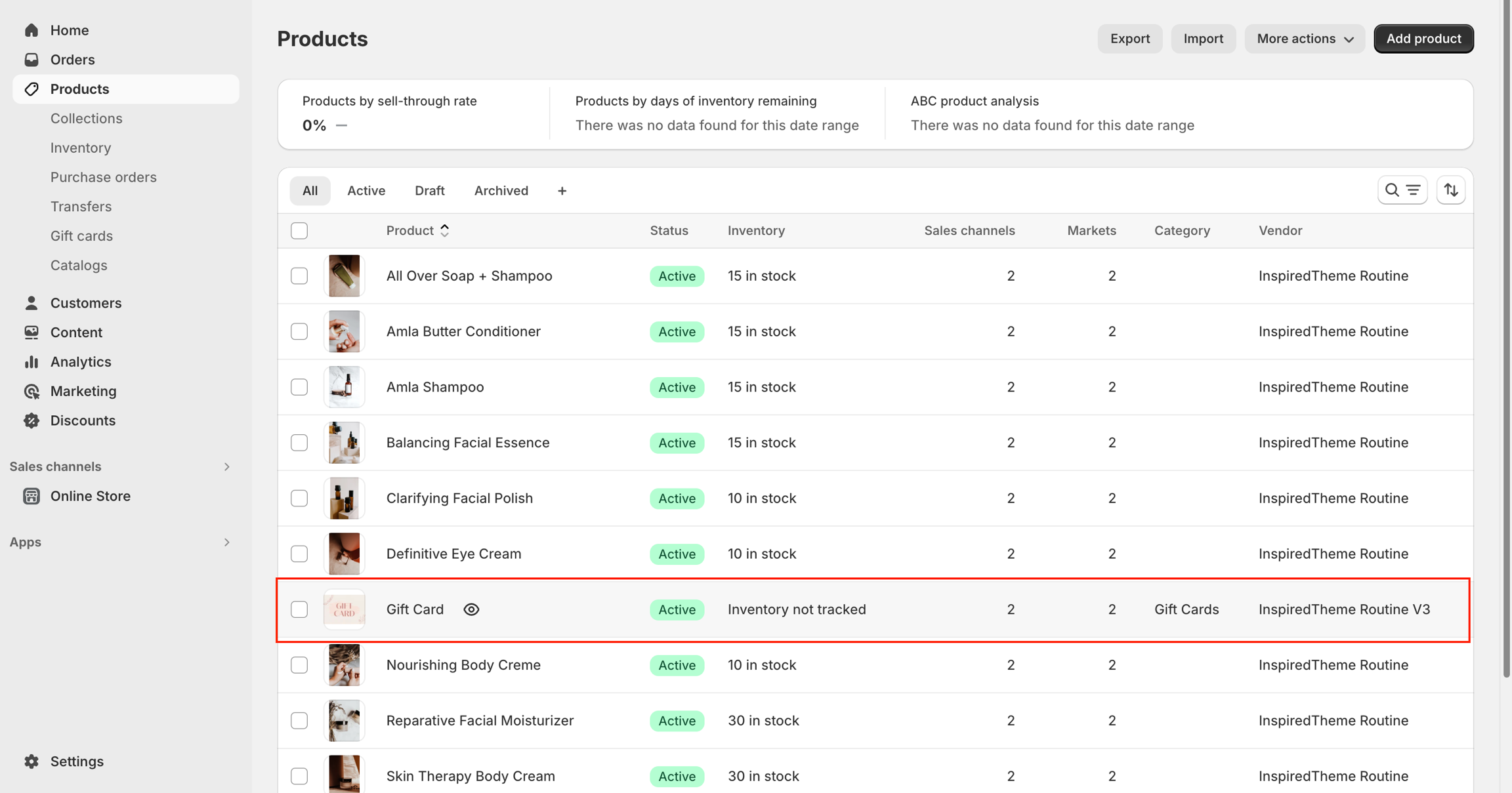The image size is (1512, 793).
Task: Click the Home house icon in sidebar
Action: pos(31,30)
